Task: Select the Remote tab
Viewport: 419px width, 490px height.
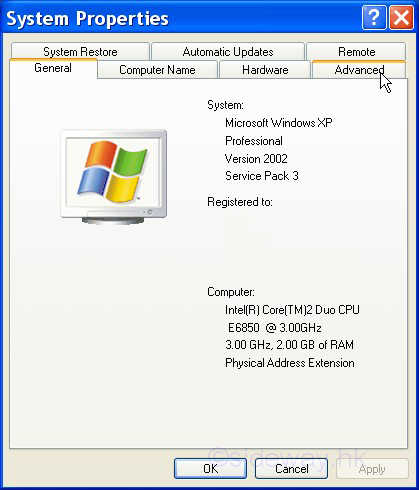Action: click(x=356, y=52)
